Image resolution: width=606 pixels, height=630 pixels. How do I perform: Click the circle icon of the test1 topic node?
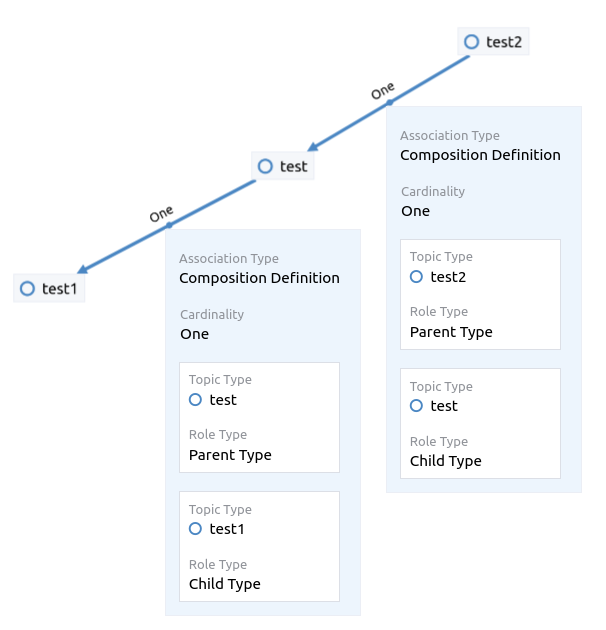click(28, 288)
